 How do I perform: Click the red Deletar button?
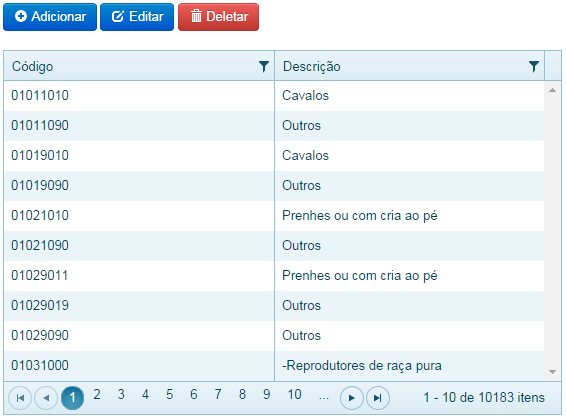coord(218,17)
